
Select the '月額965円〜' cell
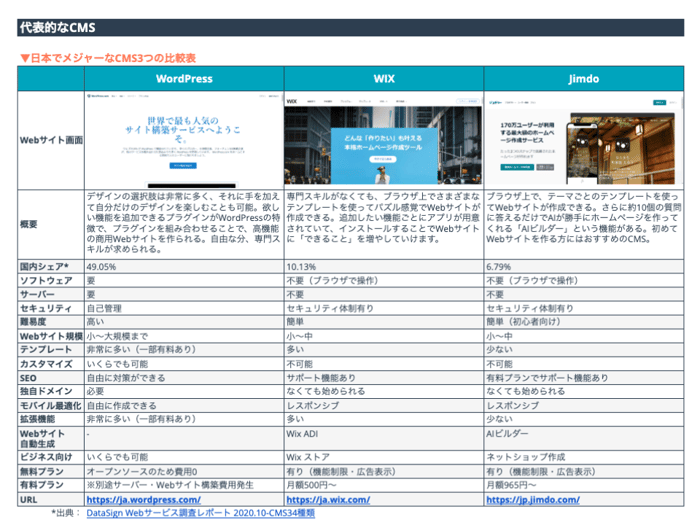coord(511,485)
